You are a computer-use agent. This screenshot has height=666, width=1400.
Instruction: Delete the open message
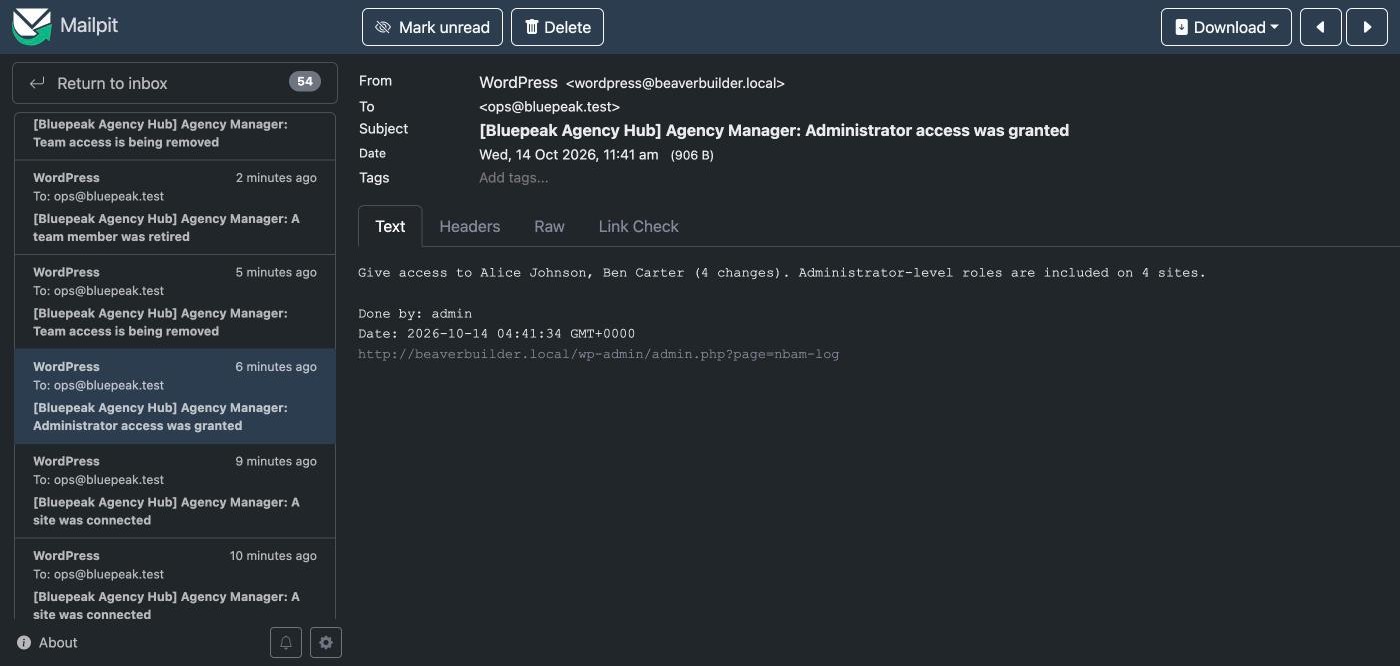557,27
